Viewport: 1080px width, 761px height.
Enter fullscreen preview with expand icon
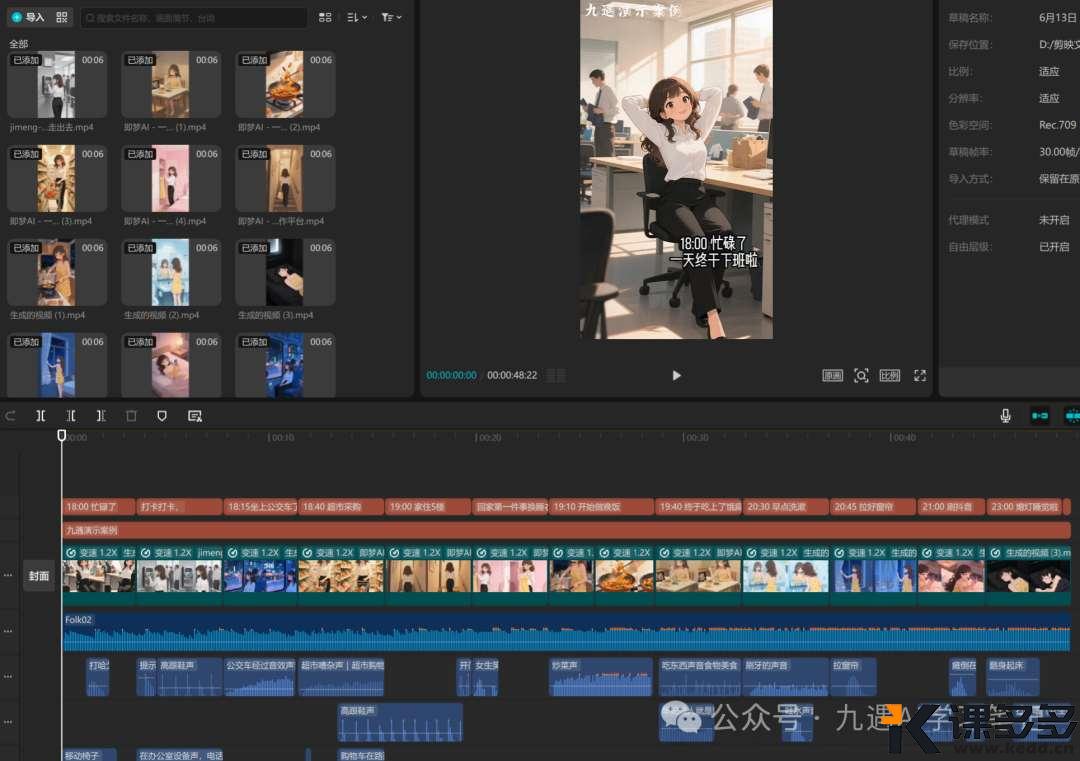[920, 375]
